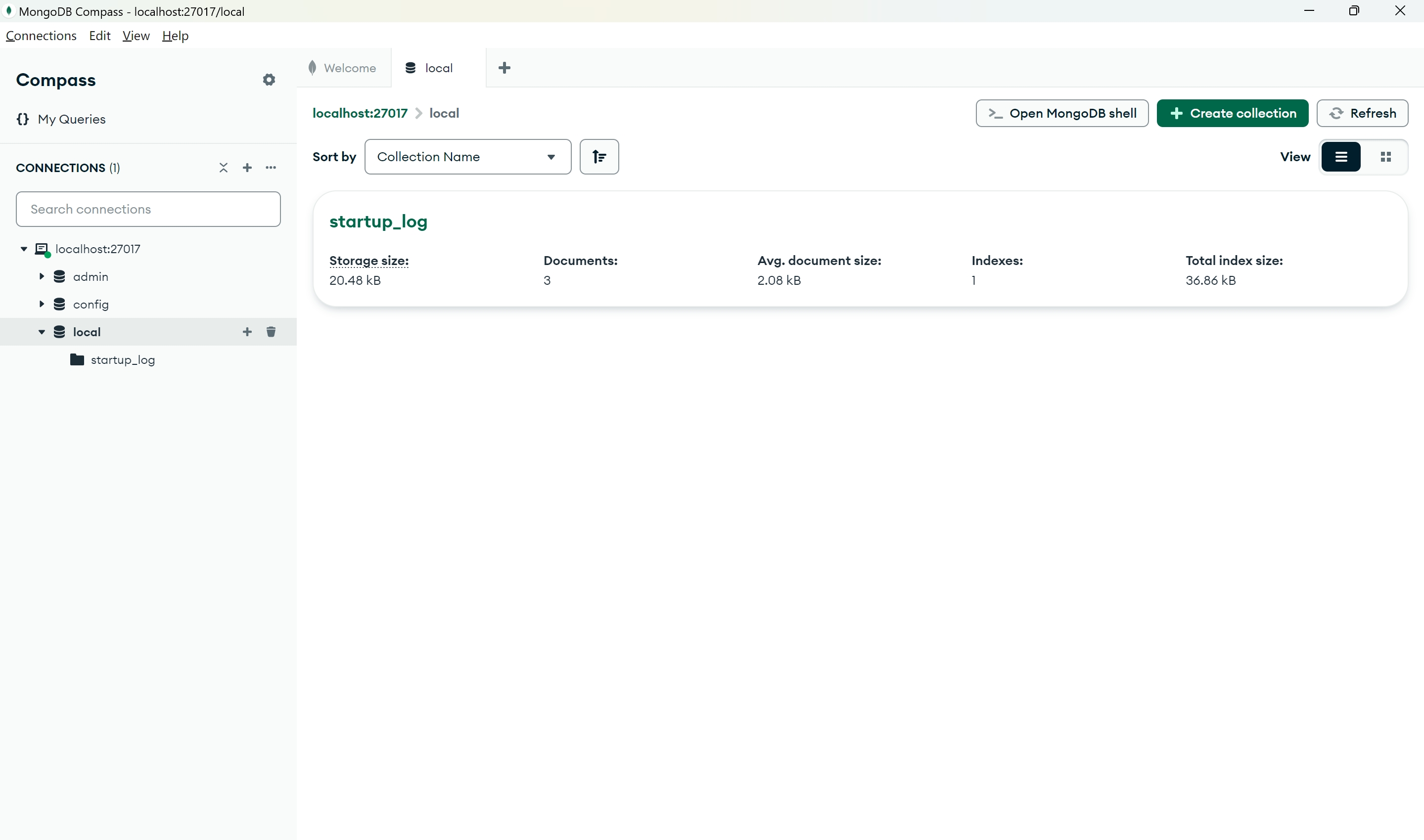
Task: Refresh the collections list
Action: 1362,113
